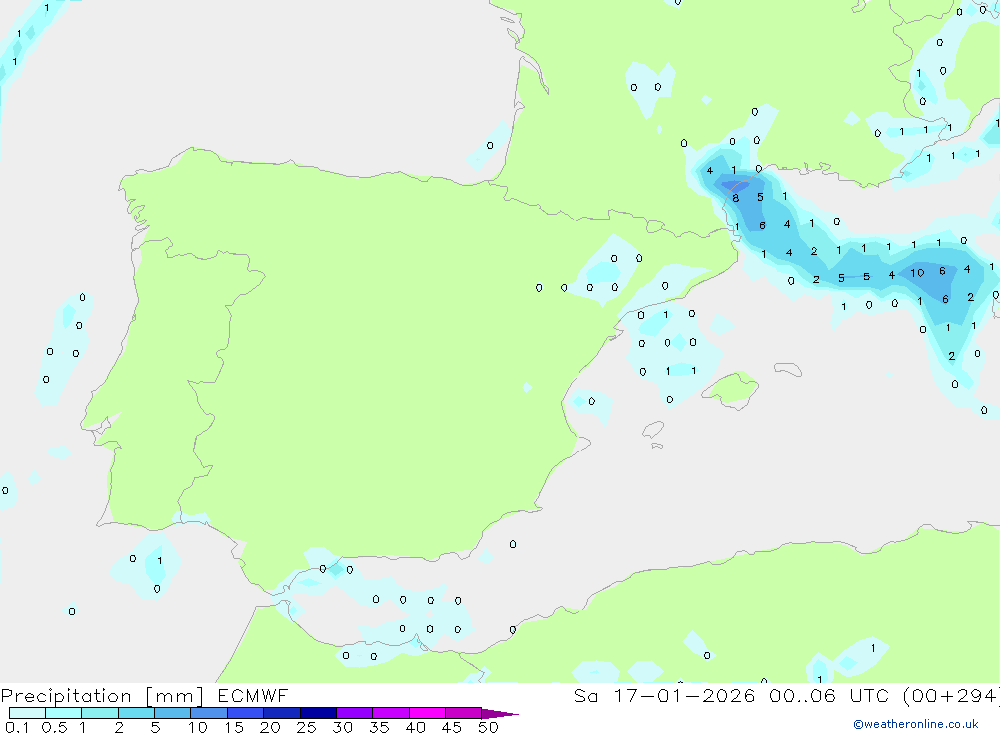Click the 45–50 mm legend color swatch
The width and height of the screenshot is (1000, 733).
(x=463, y=713)
